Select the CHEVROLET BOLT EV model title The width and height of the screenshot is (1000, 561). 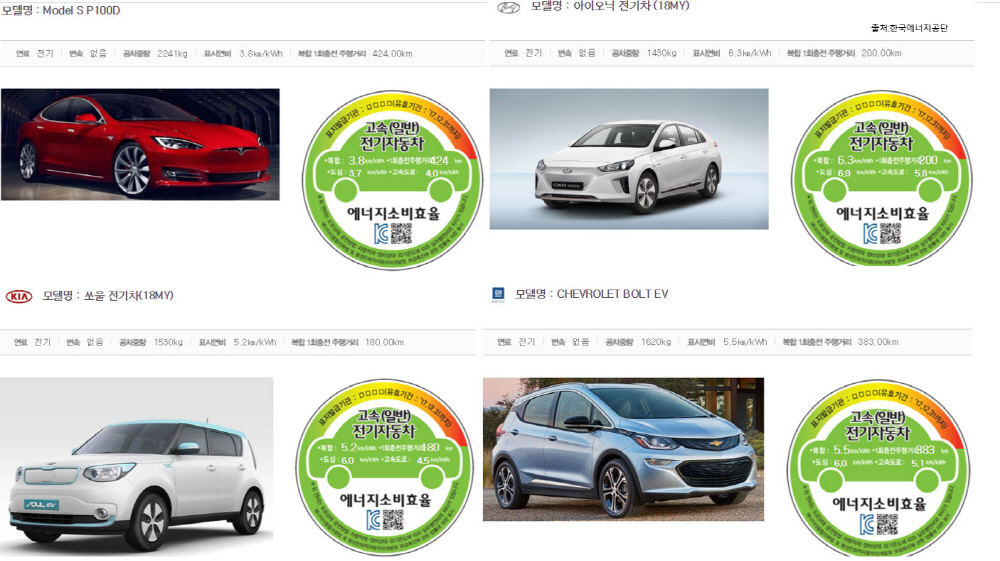(592, 294)
